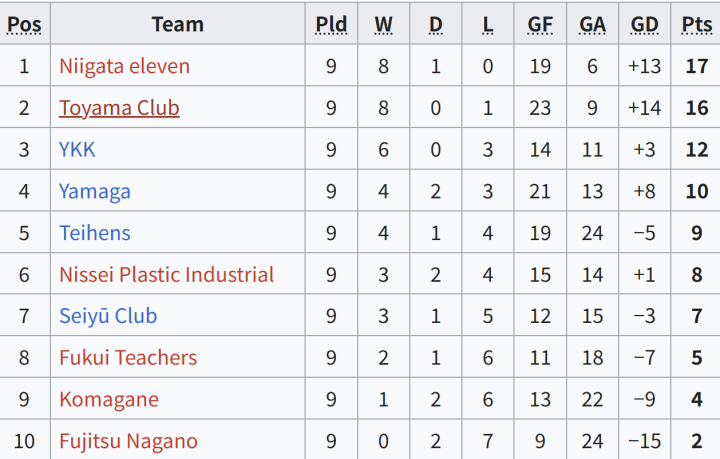Open the Komagane team link
The height and width of the screenshot is (459, 720).
pos(109,400)
